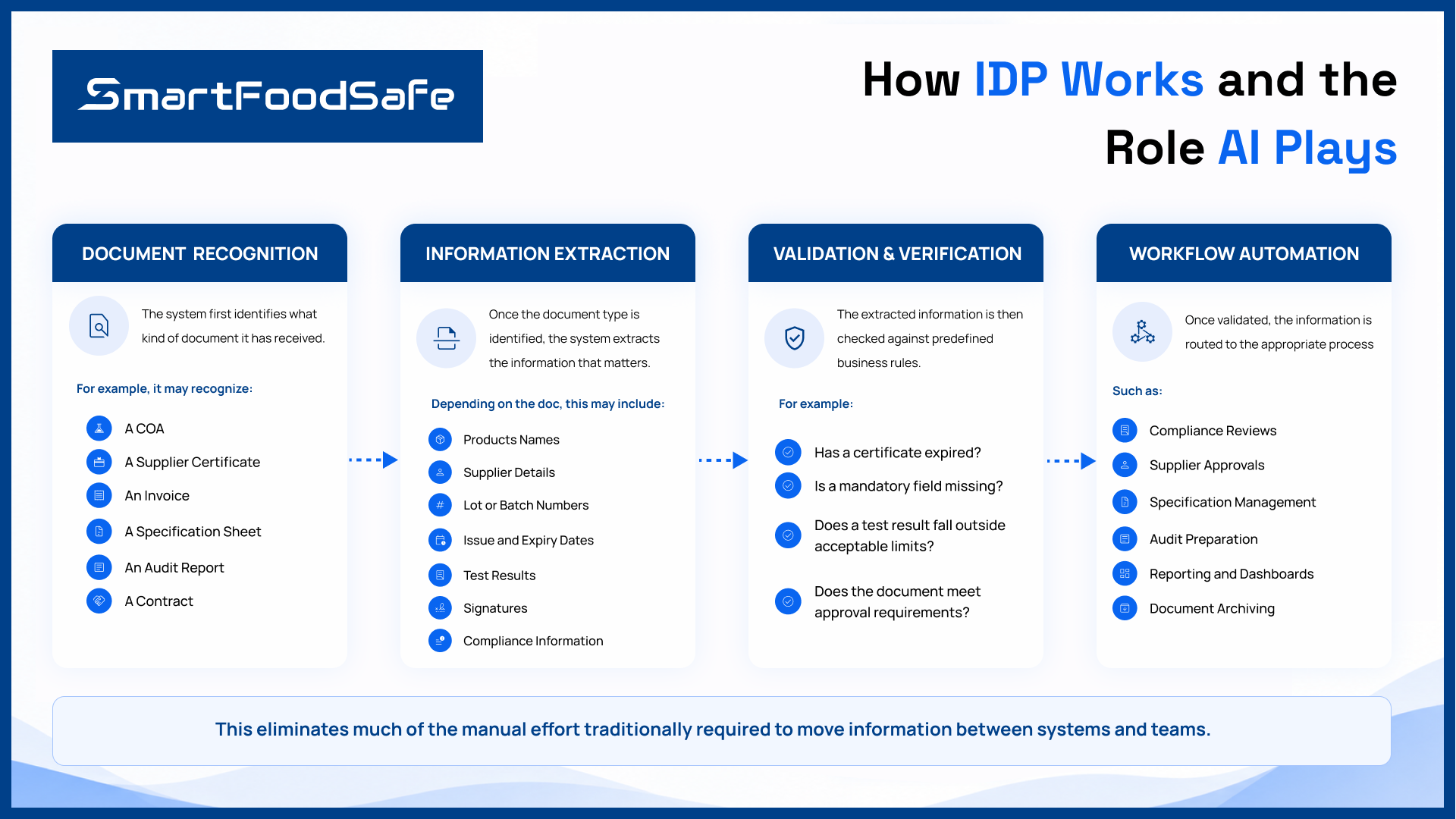Click the icon next to An Audit Report

pyautogui.click(x=99, y=567)
